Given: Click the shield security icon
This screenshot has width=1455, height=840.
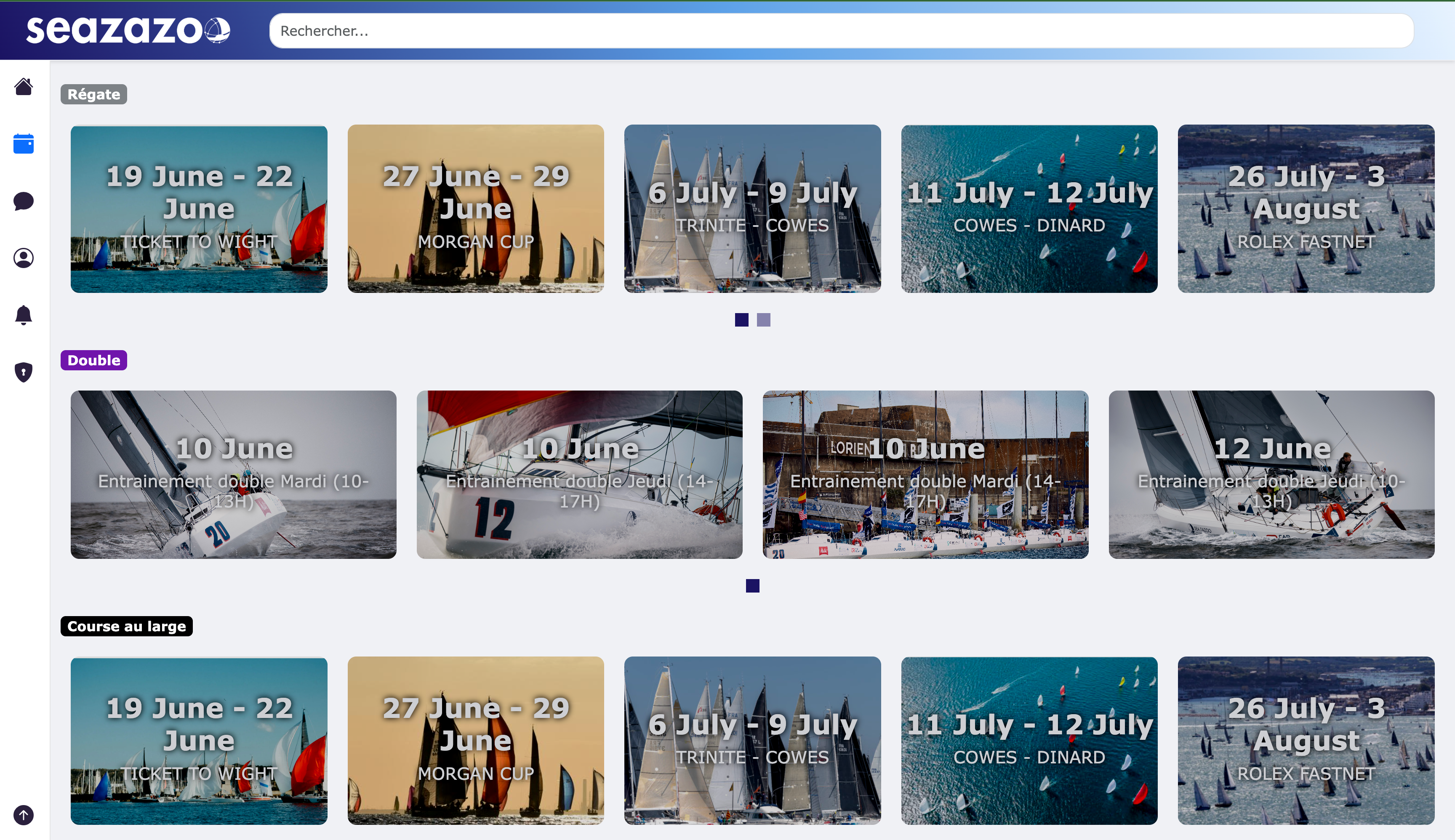Looking at the screenshot, I should click(23, 372).
